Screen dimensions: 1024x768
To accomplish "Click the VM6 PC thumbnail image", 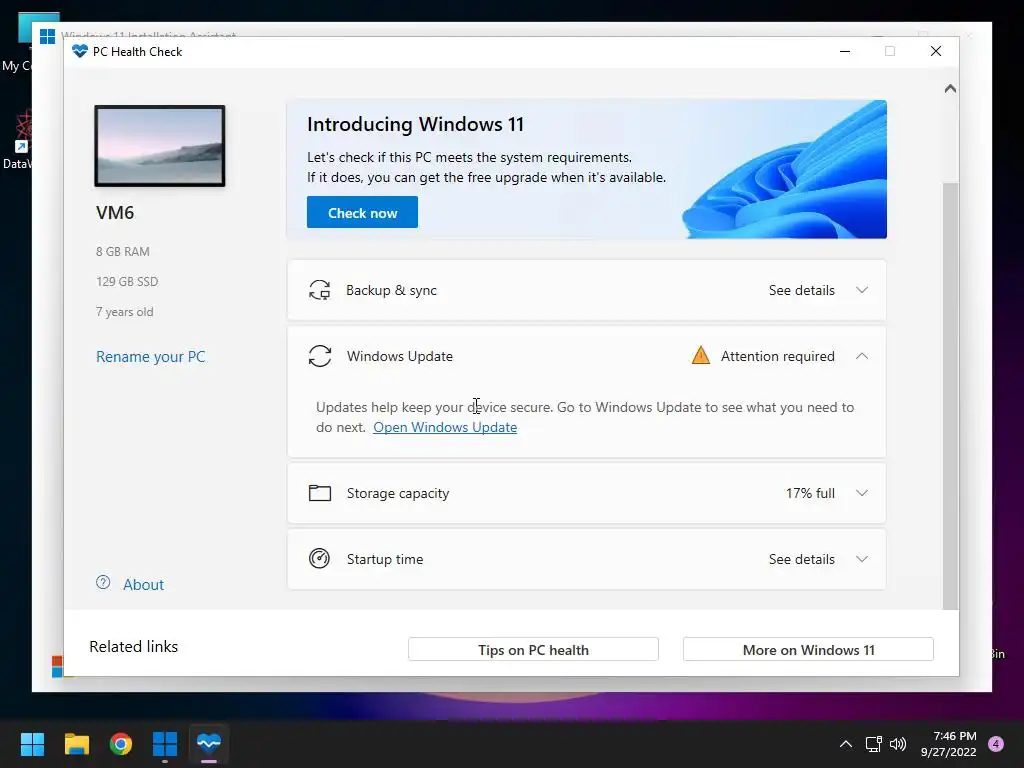I will point(160,146).
